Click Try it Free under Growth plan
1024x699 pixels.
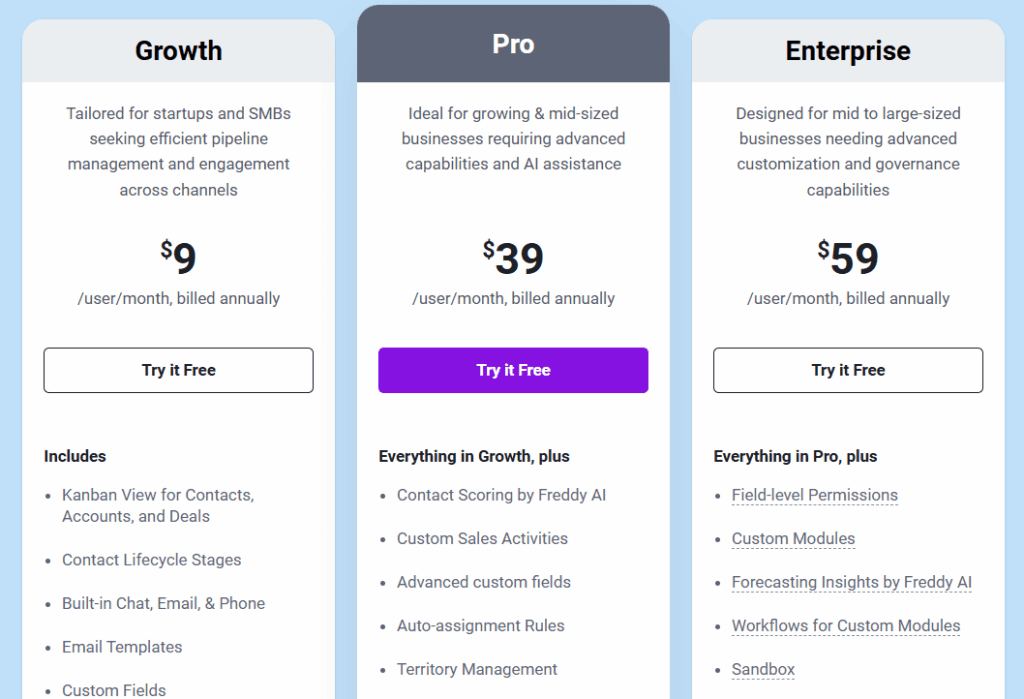pyautogui.click(x=178, y=370)
